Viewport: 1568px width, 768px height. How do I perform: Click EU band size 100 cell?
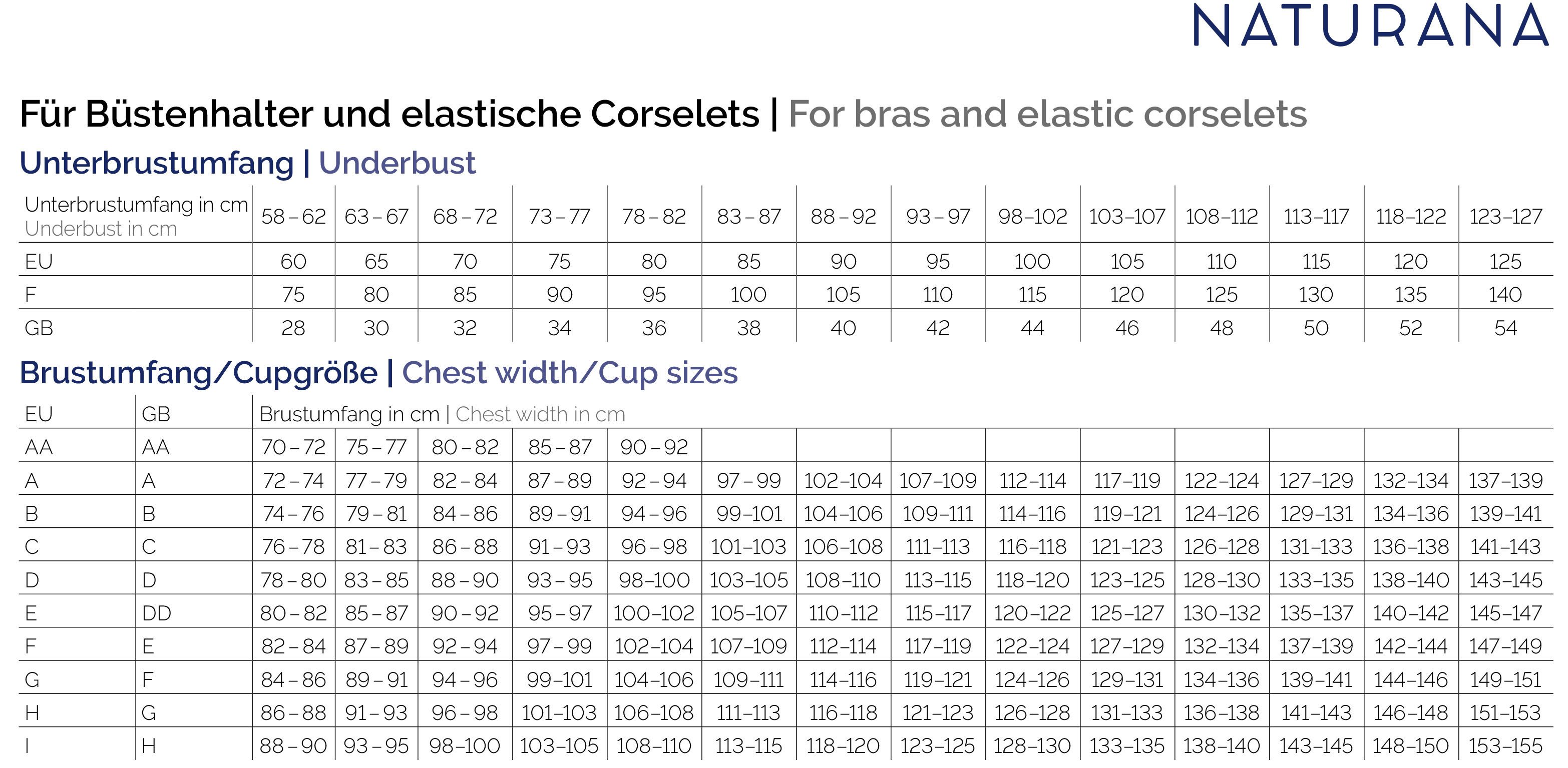point(1032,262)
